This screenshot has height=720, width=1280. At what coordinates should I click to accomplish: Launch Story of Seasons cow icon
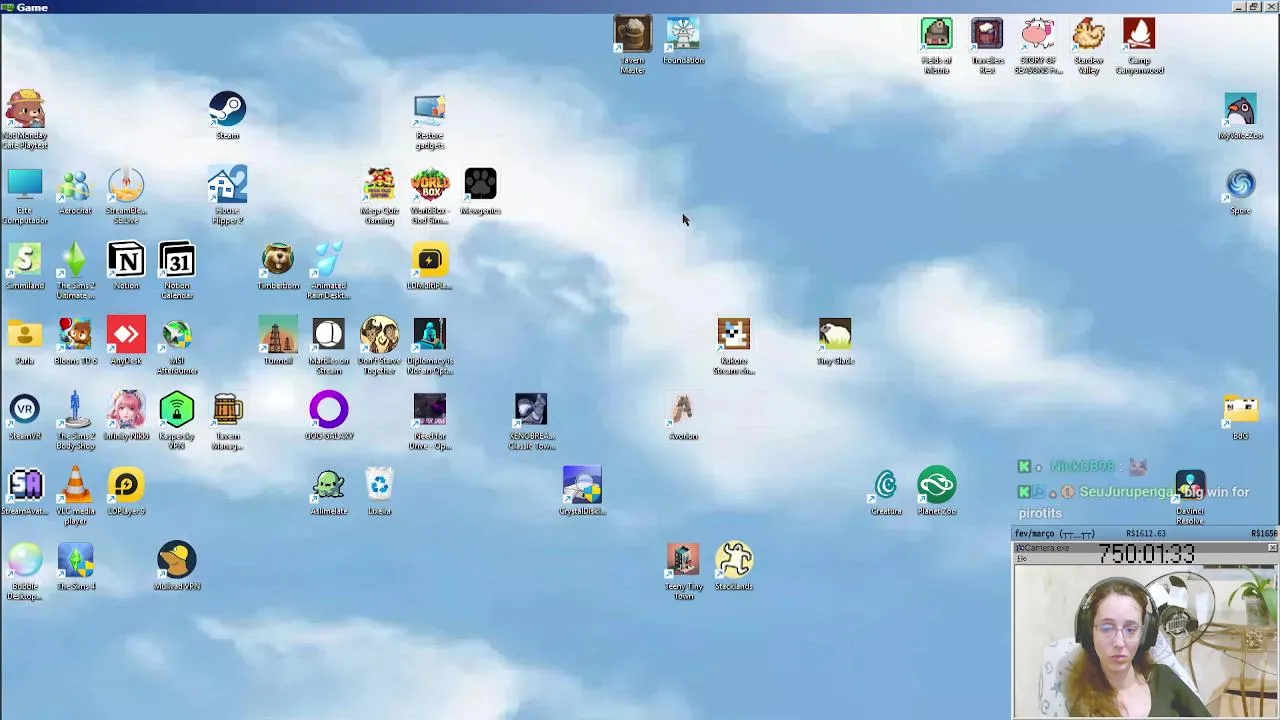point(1038,34)
